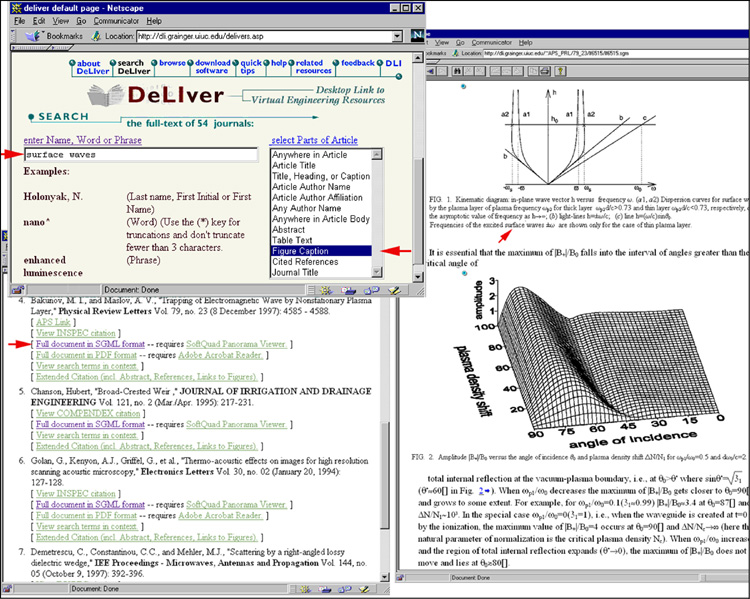
Task: Open Edit menu in DeLIver window
Action: [x=39, y=21]
